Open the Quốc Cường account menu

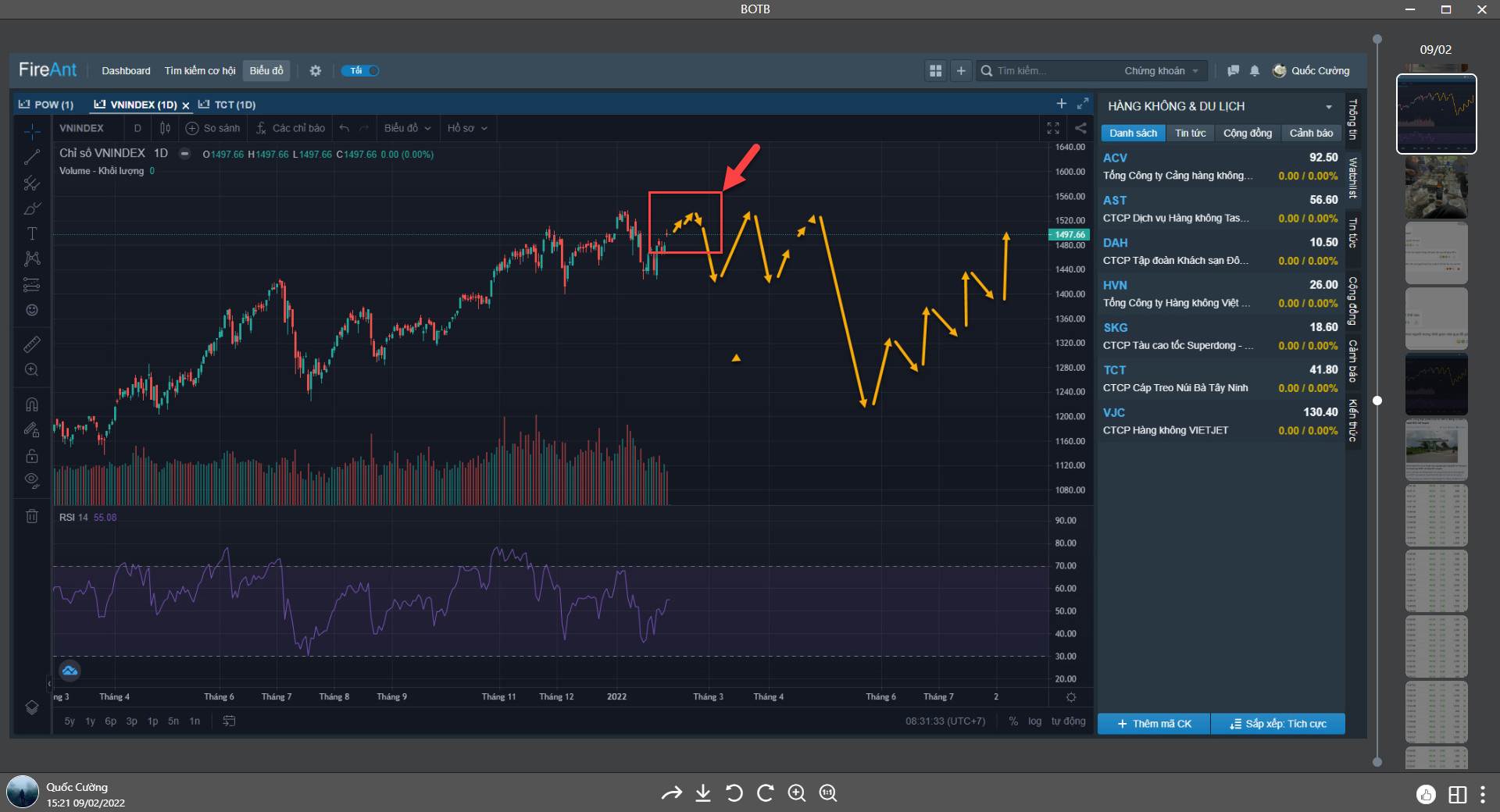1311,70
